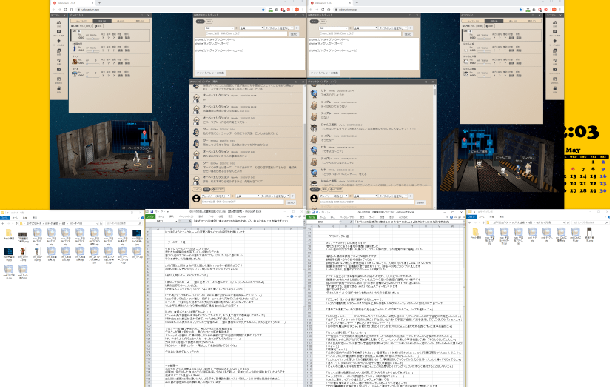Click the back arrow in left browser toolbar
Image resolution: width=610 pixels, height=387 pixels.
tap(54, 9)
